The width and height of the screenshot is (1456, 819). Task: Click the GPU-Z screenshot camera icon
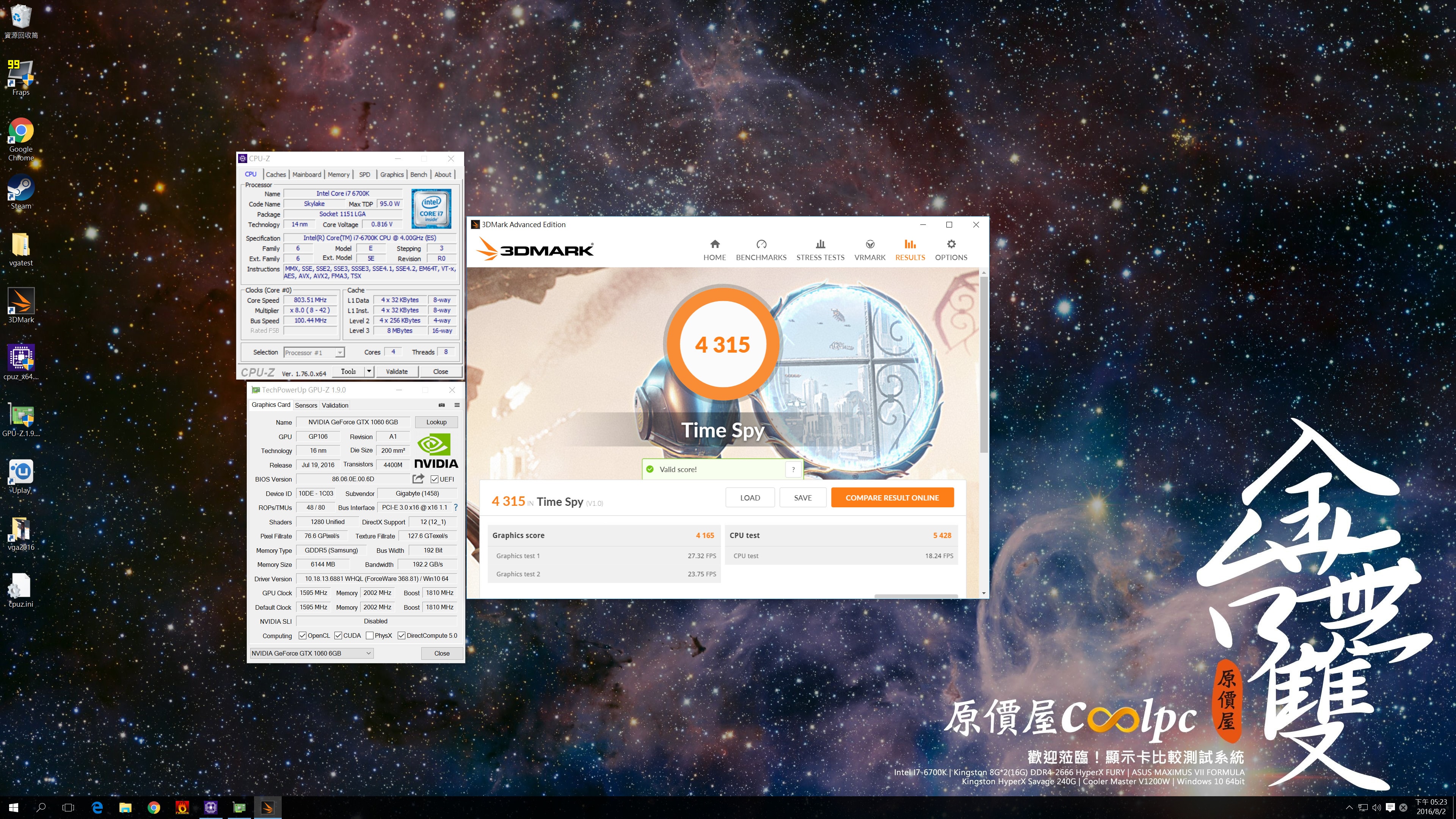(441, 405)
